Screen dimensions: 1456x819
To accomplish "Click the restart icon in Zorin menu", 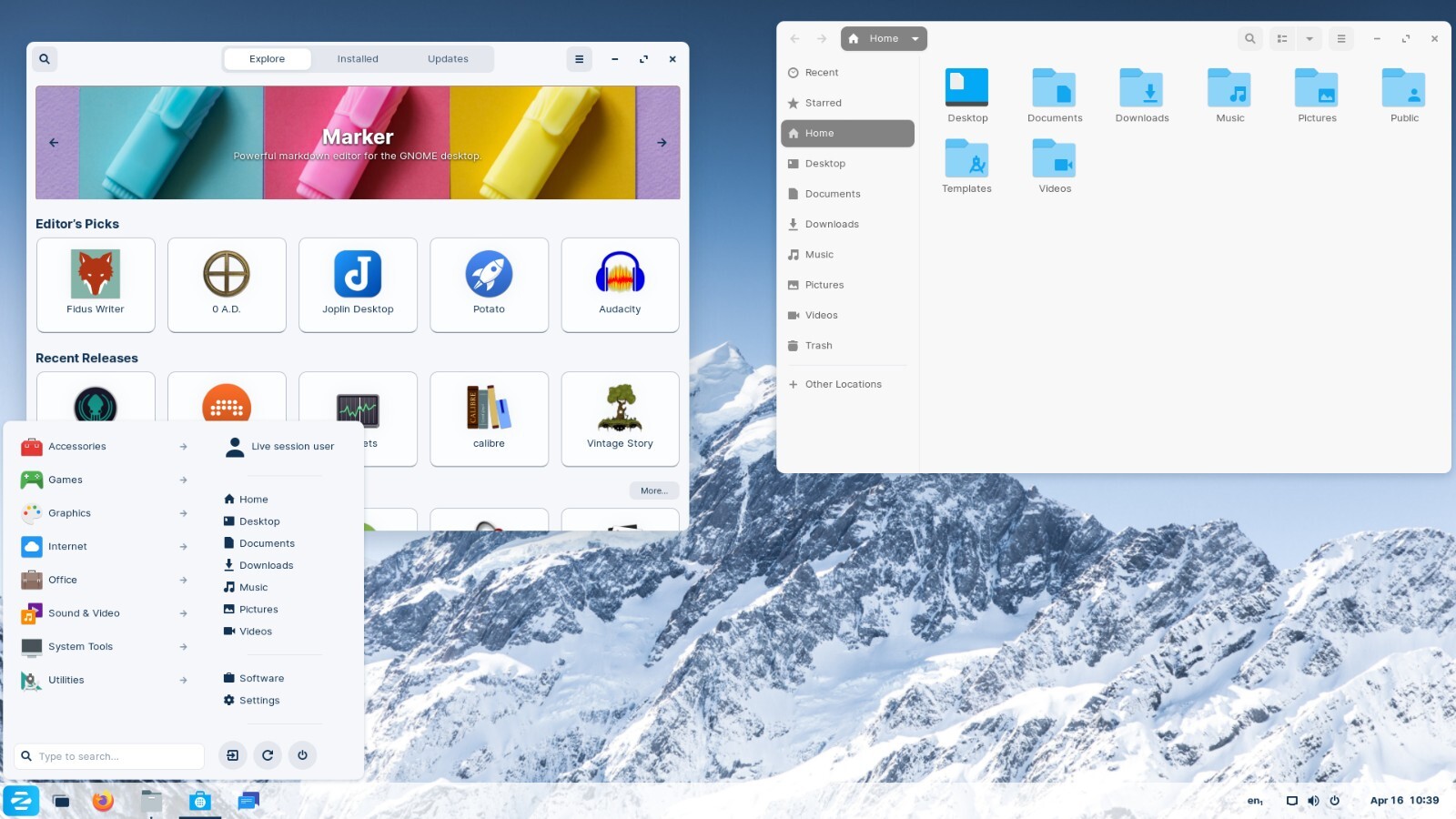I will [267, 755].
